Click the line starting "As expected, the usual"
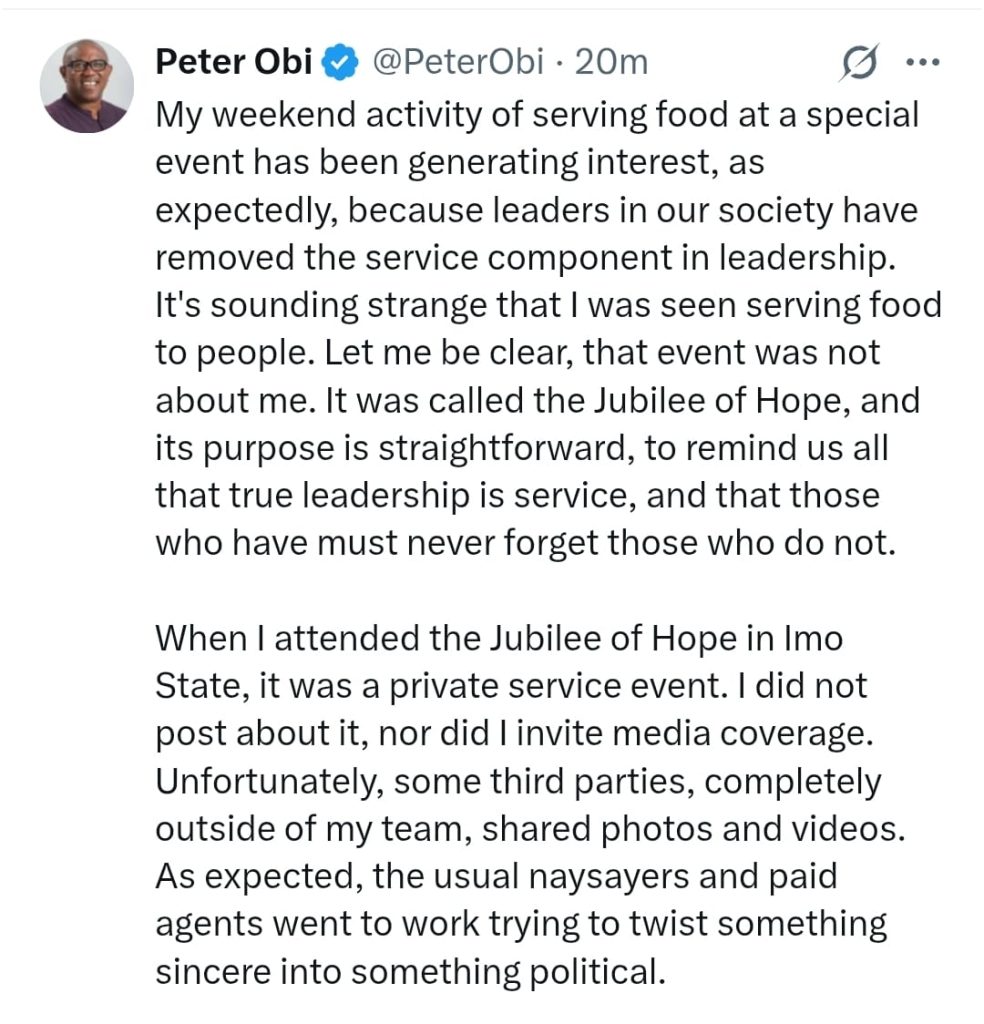 [x=496, y=876]
